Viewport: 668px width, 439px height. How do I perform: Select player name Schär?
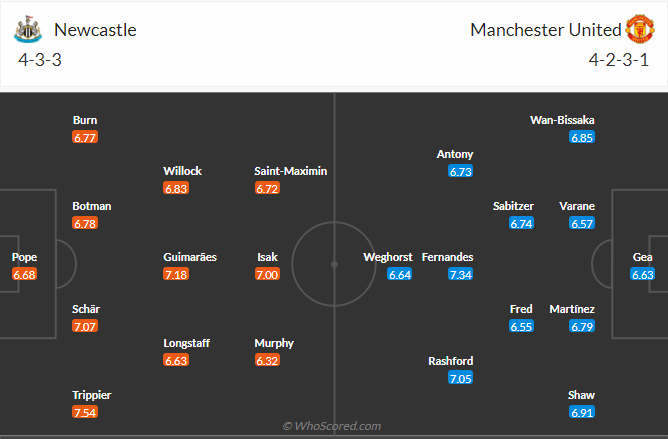pos(86,309)
